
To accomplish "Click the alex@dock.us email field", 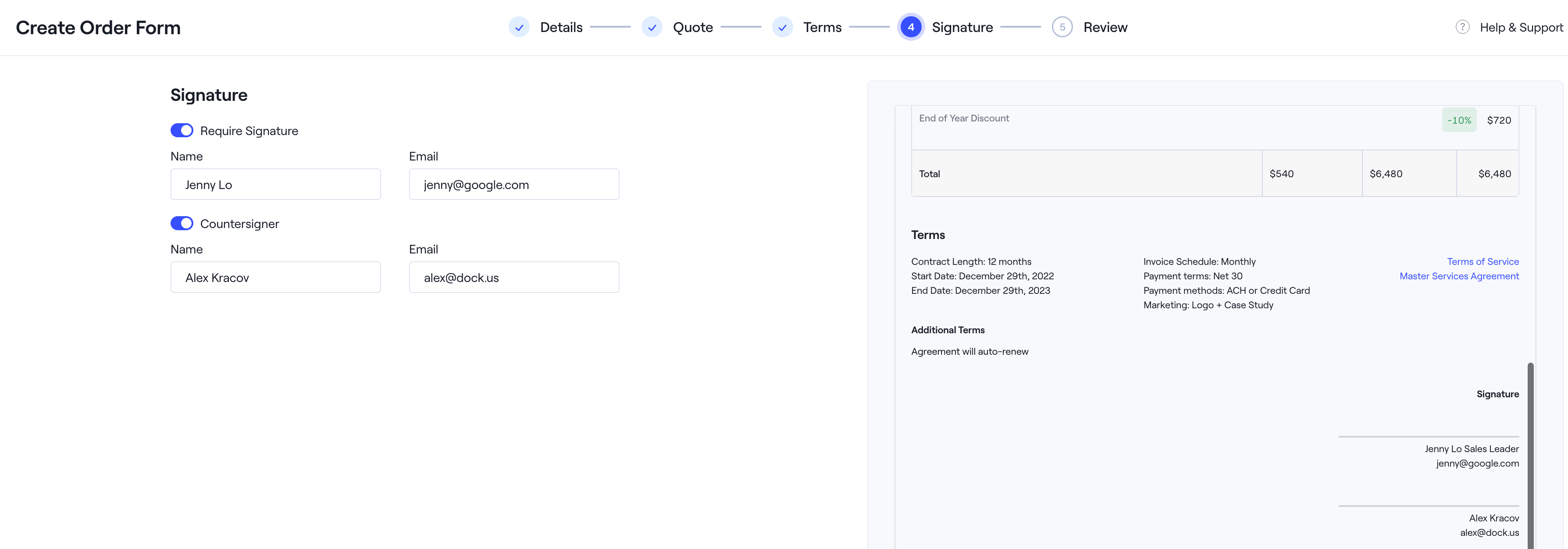I will tap(514, 278).
